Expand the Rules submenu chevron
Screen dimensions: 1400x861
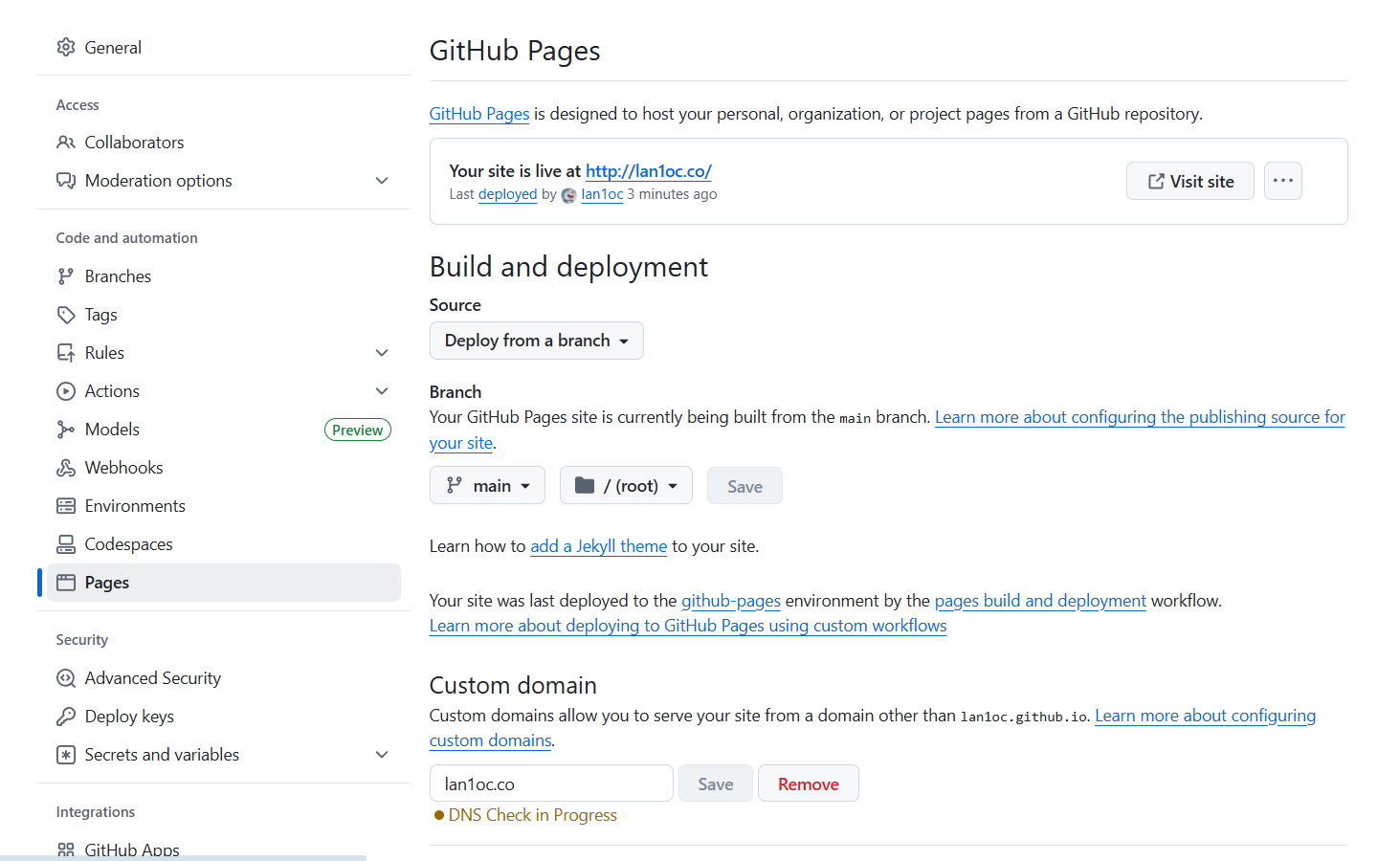[382, 353]
